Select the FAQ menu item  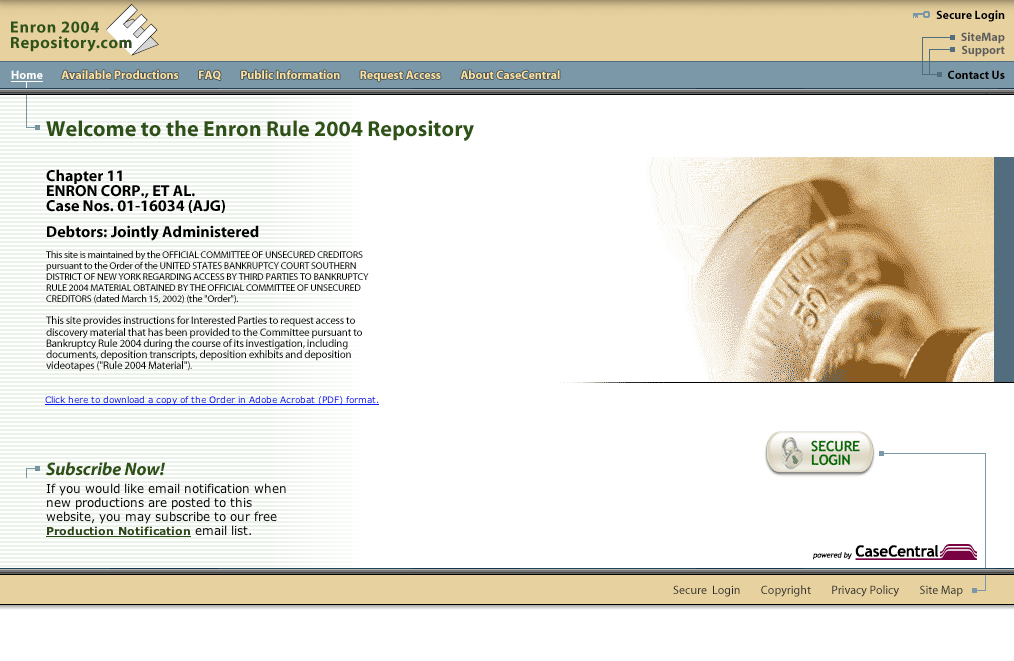coord(210,75)
